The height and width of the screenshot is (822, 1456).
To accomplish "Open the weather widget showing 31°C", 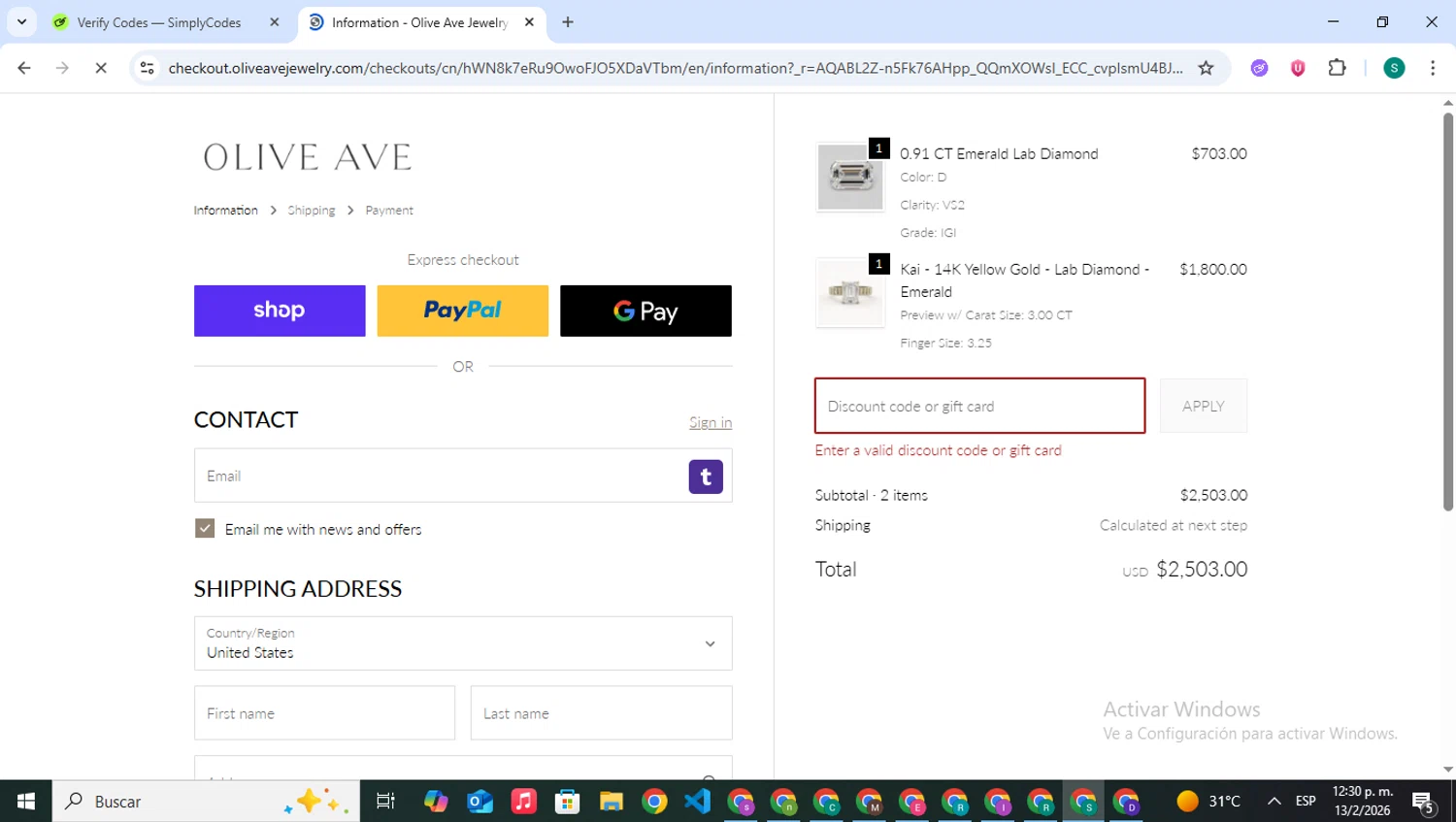I will pyautogui.click(x=1208, y=802).
